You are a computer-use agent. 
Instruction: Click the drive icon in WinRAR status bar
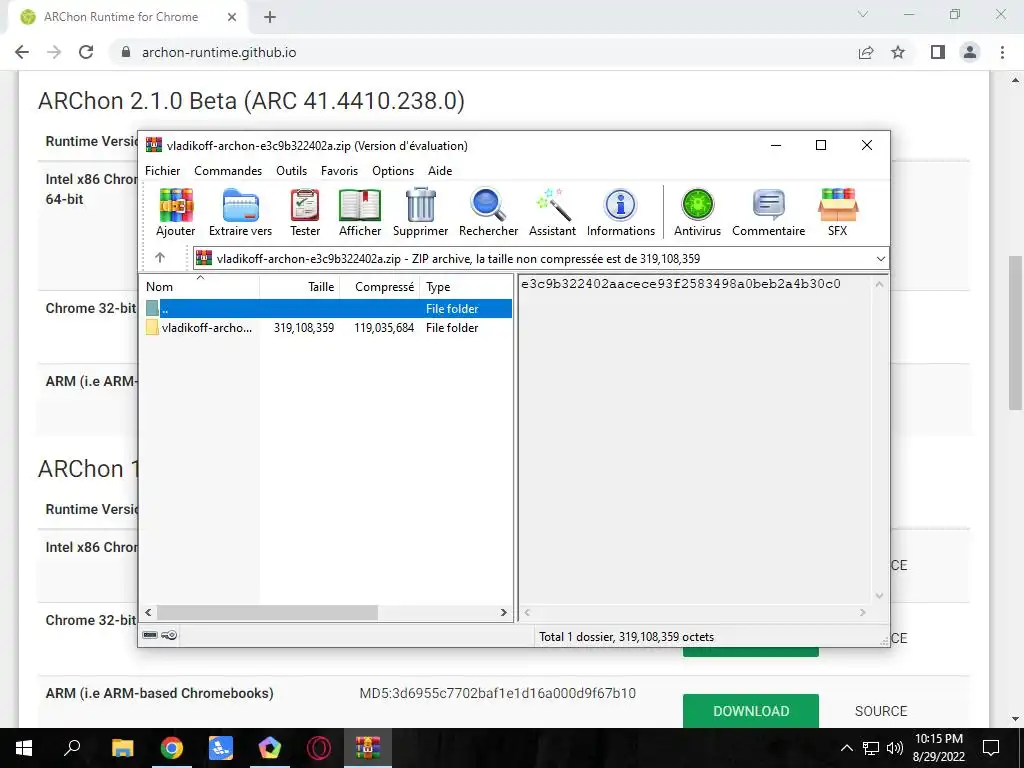point(150,635)
